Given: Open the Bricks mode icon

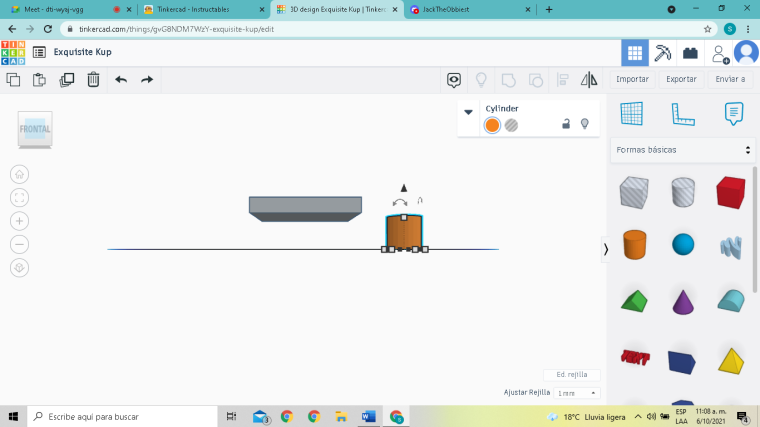Looking at the screenshot, I should pos(690,53).
